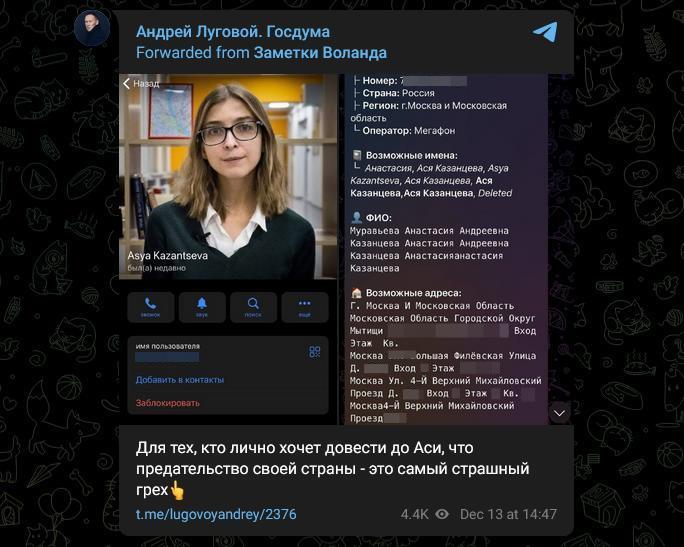The width and height of the screenshot is (684, 547).
Task: Follow the t.me/lugovoyandrey/2376 link
Action: click(x=216, y=514)
